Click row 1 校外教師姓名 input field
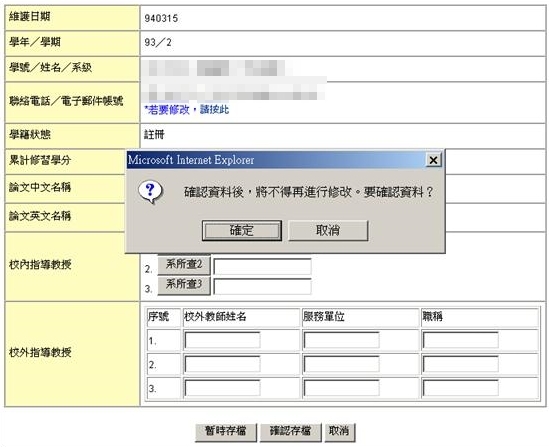This screenshot has height=447, width=549. 222,340
